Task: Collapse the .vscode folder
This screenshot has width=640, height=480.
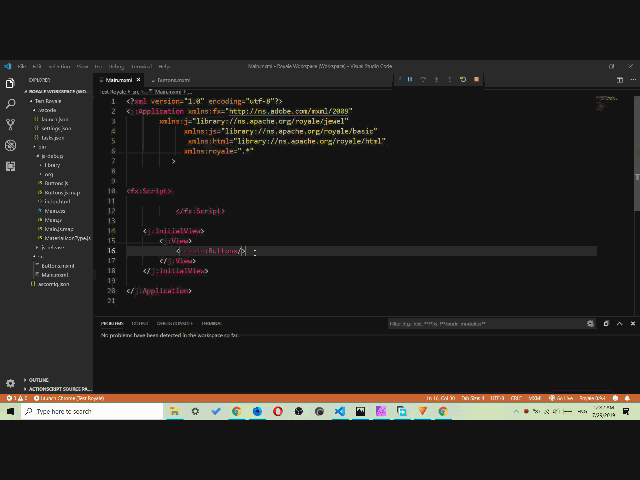Action: pos(47,110)
